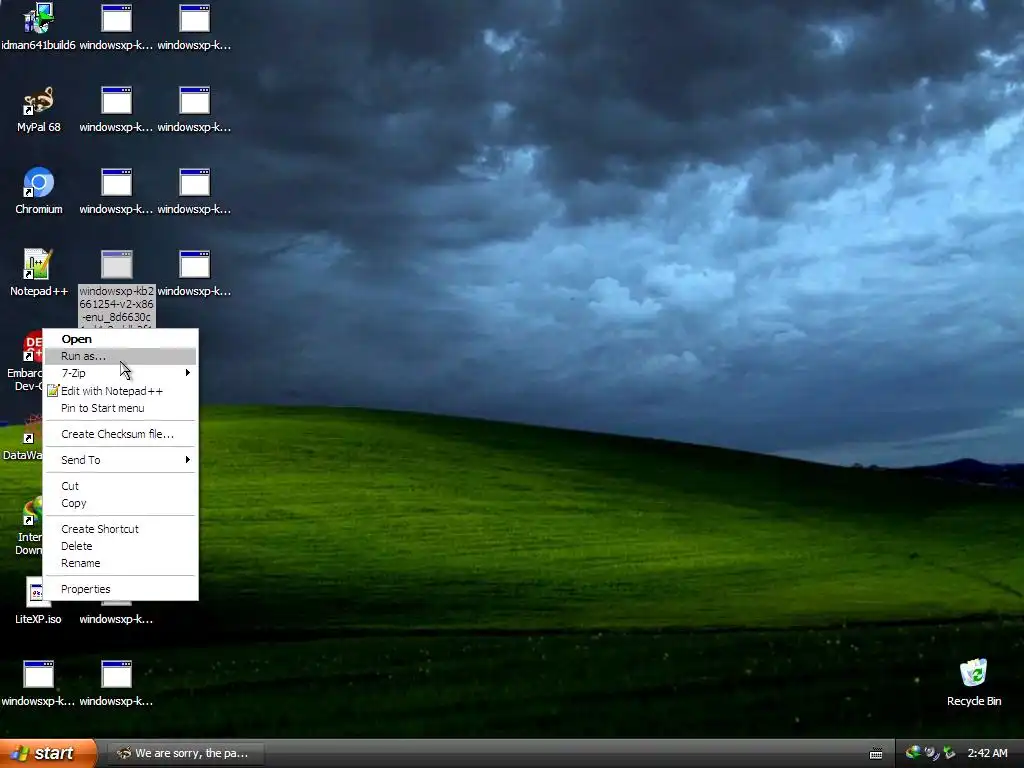This screenshot has width=1024, height=768.
Task: Click the highlighted windowsxp-kb2661254-v2-x86-enu file icon
Action: coord(116,264)
